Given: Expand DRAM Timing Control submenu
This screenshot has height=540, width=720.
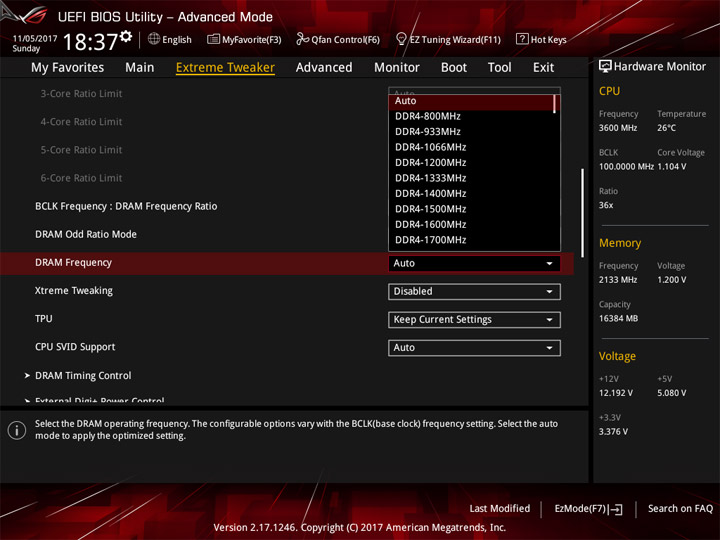Looking at the screenshot, I should (x=83, y=376).
